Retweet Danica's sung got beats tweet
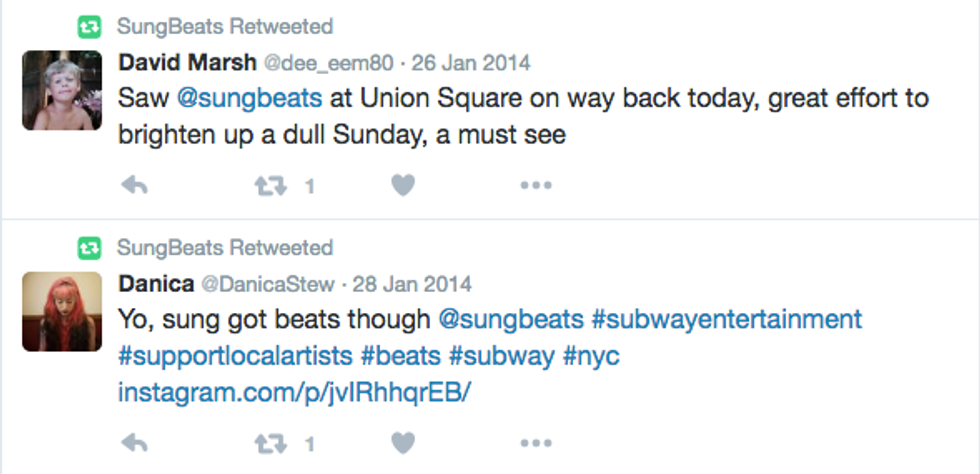Screen dimensions: 980x474 (270, 442)
